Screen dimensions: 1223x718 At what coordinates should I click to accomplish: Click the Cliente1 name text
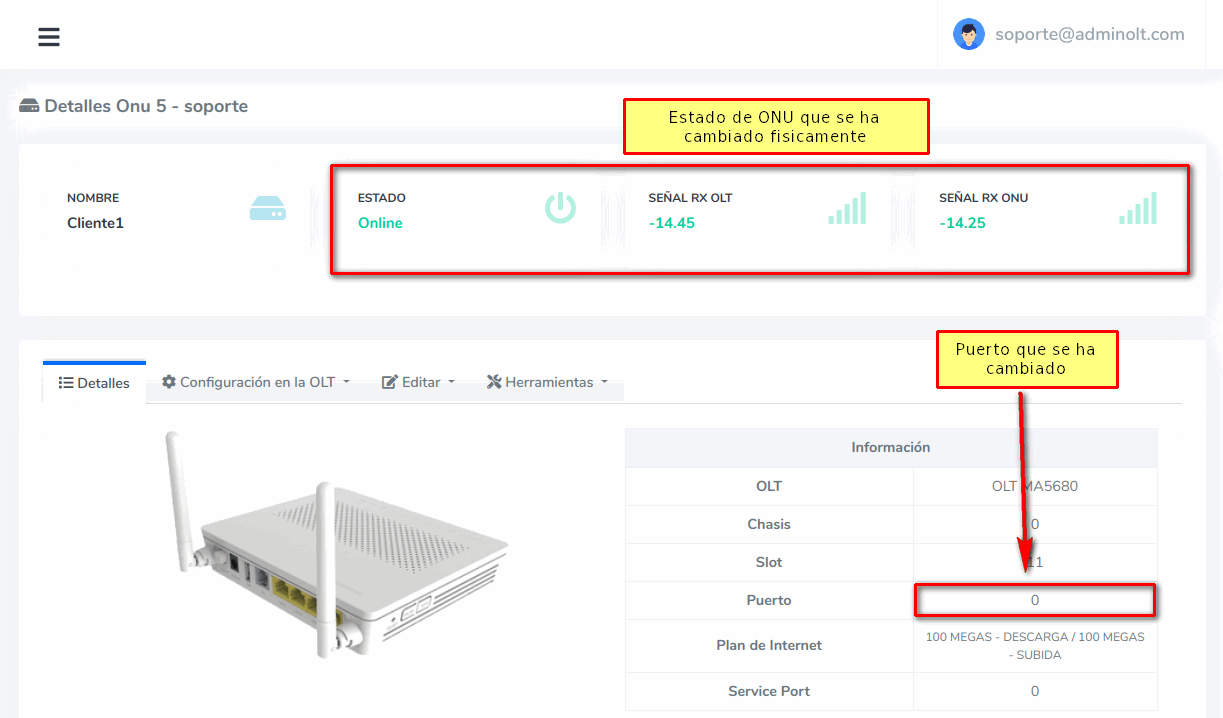point(95,223)
